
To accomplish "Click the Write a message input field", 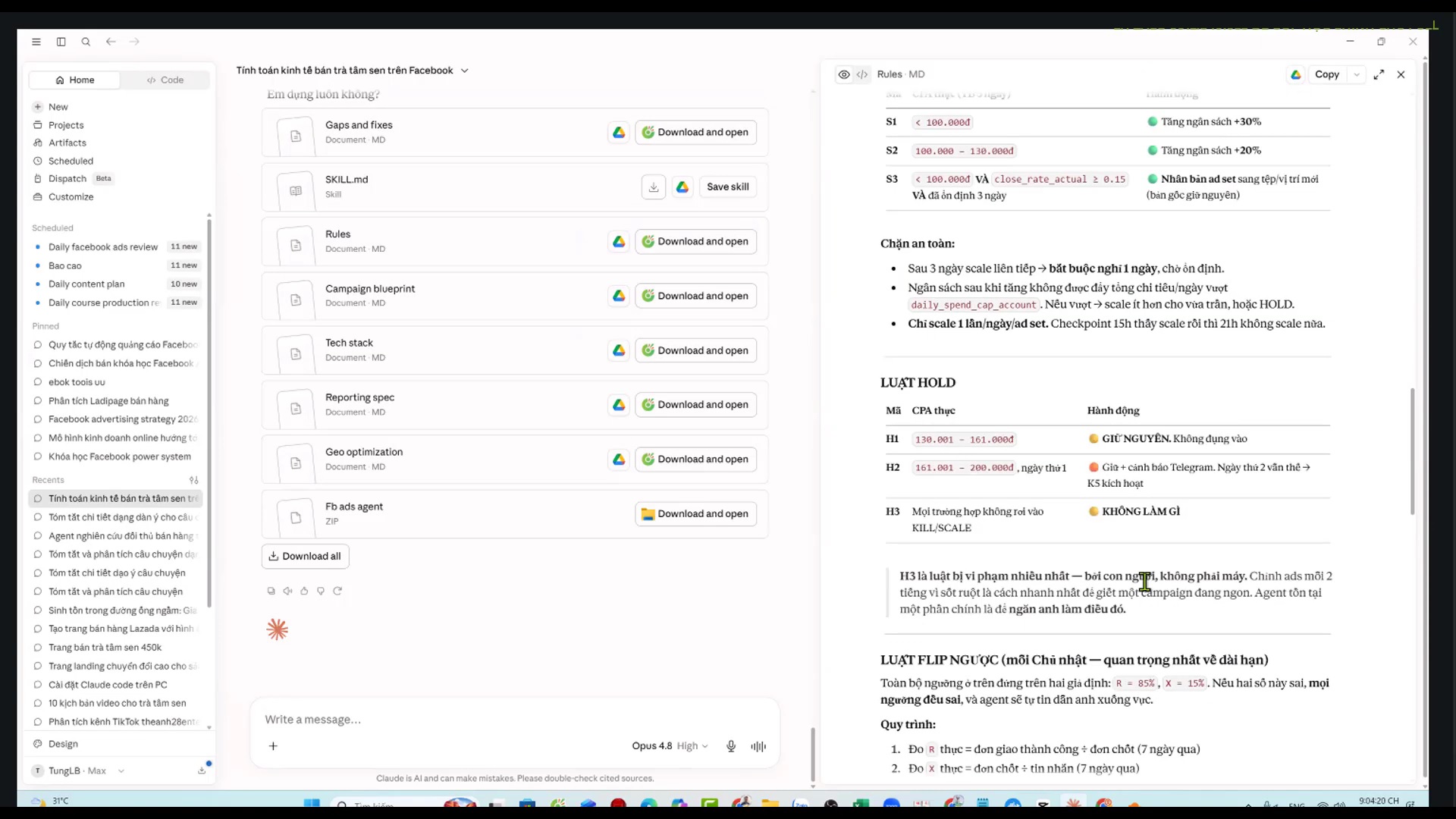I will [514, 719].
